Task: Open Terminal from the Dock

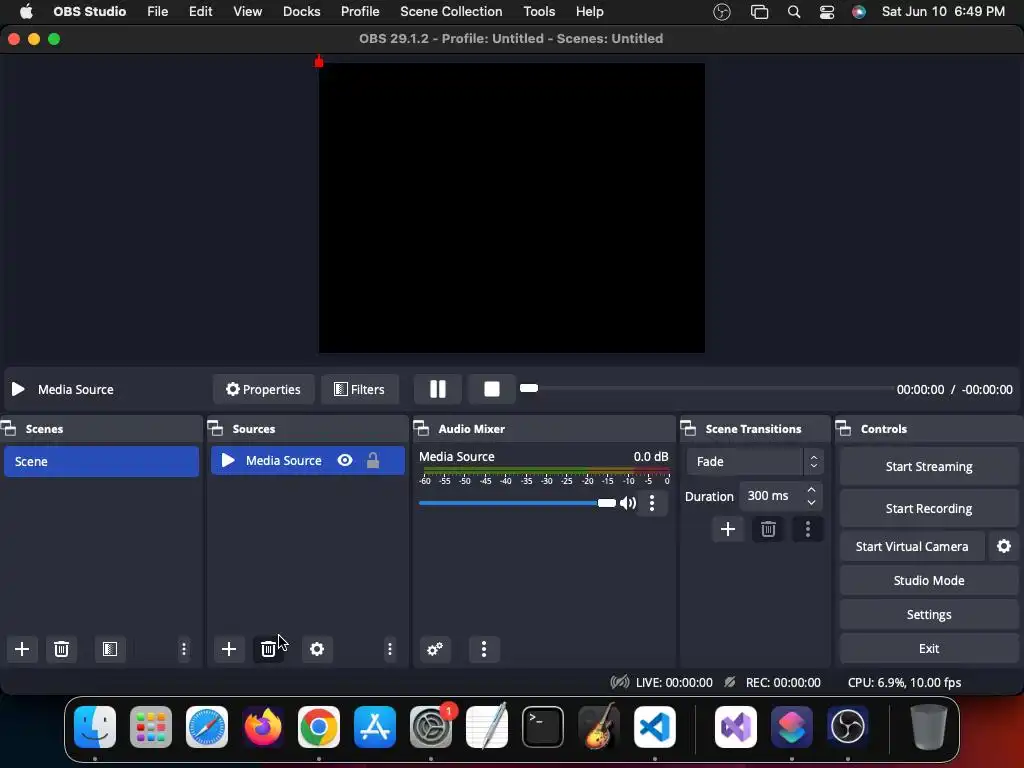Action: click(x=543, y=726)
